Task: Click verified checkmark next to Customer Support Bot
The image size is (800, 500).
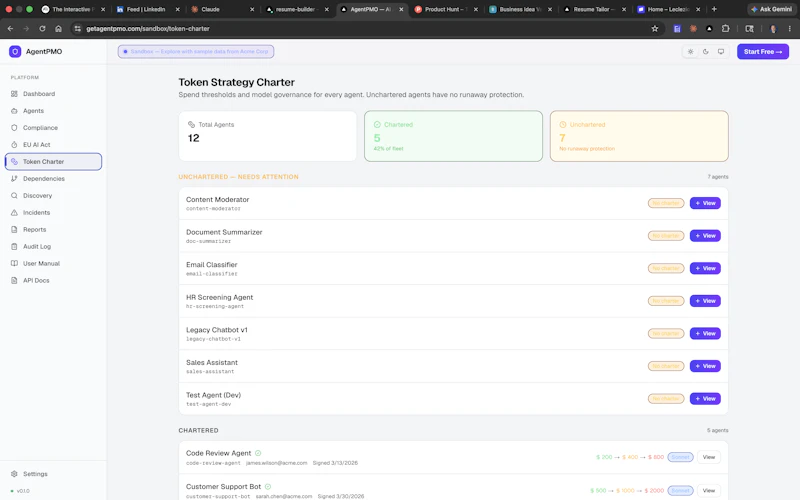Action: tap(268, 487)
